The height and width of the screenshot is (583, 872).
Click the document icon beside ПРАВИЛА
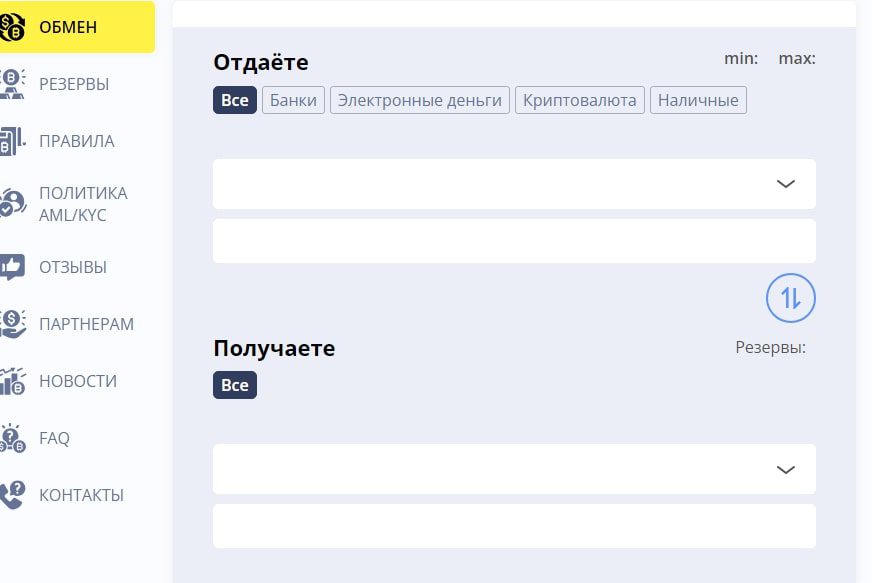tap(12, 141)
